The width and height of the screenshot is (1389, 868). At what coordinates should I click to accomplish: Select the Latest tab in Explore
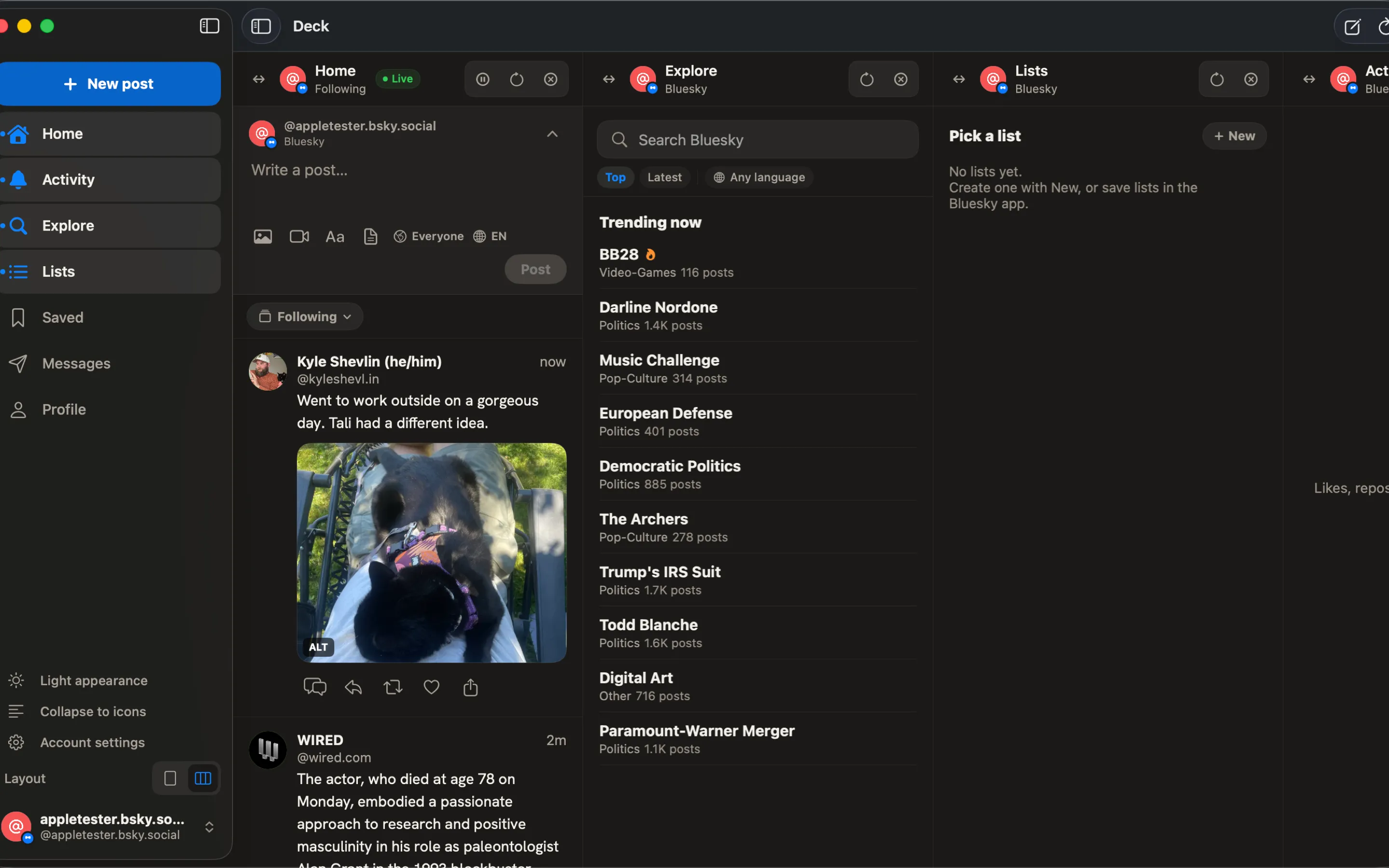pos(664,177)
